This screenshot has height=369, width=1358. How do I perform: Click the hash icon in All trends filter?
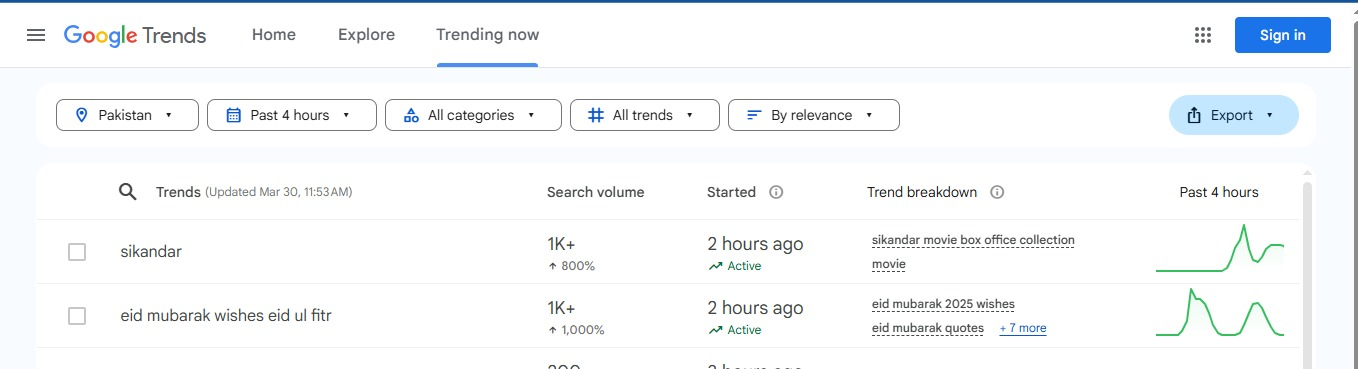pyautogui.click(x=596, y=115)
